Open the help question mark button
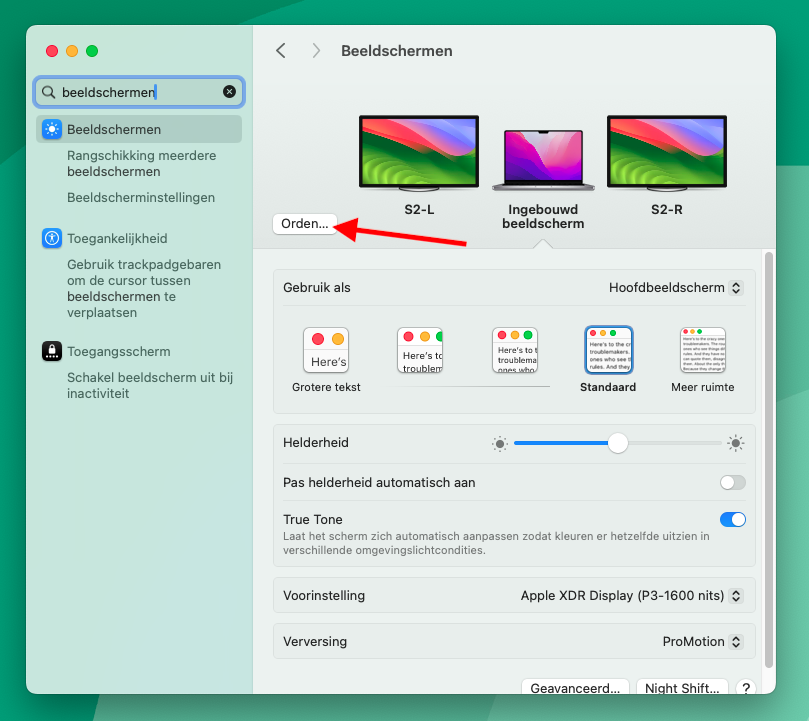This screenshot has width=809, height=721. pyautogui.click(x=745, y=688)
